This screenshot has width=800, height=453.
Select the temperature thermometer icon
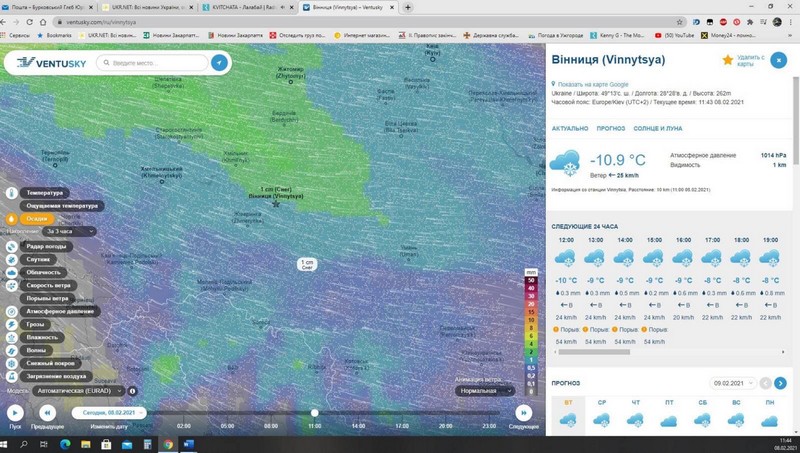[x=11, y=193]
